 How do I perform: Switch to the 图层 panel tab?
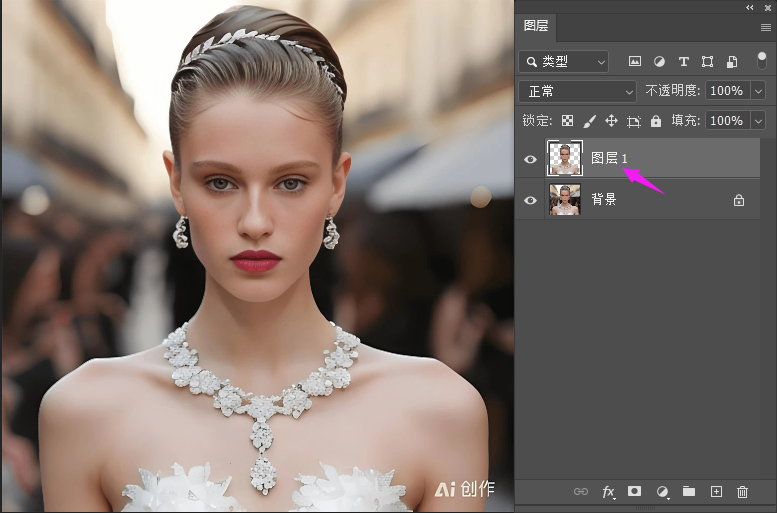(x=536, y=26)
